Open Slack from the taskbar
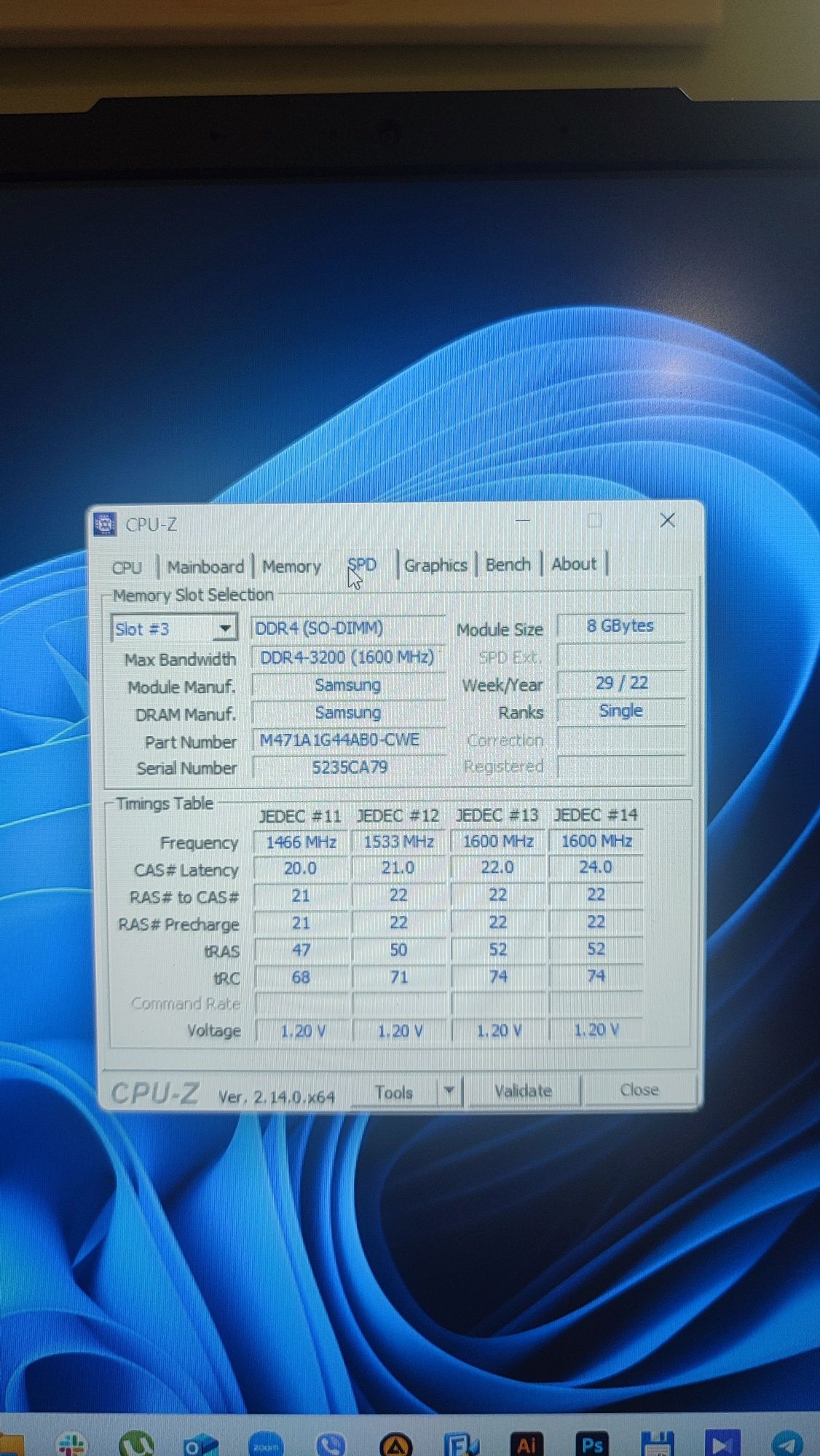Image resolution: width=820 pixels, height=1456 pixels. pos(70,1443)
